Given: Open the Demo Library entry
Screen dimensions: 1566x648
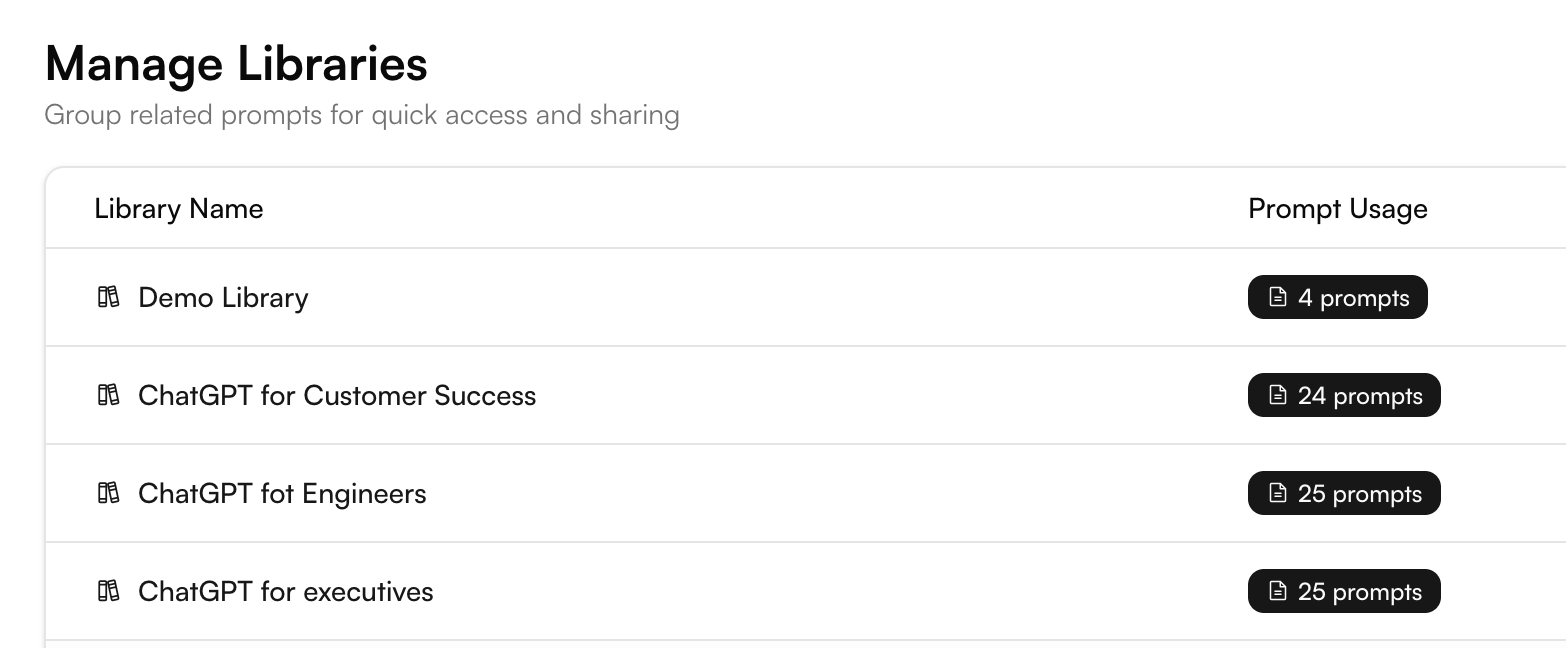Looking at the screenshot, I should click(x=223, y=298).
